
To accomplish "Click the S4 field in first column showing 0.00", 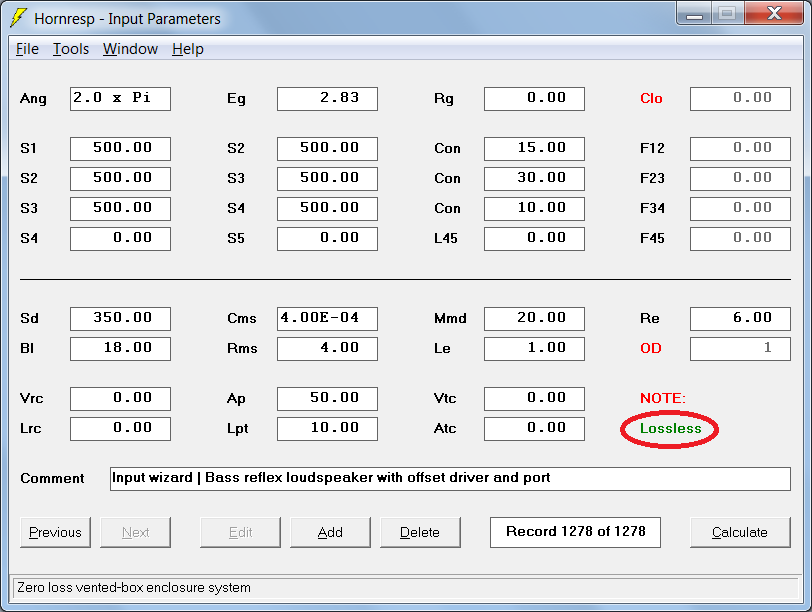I will (120, 239).
